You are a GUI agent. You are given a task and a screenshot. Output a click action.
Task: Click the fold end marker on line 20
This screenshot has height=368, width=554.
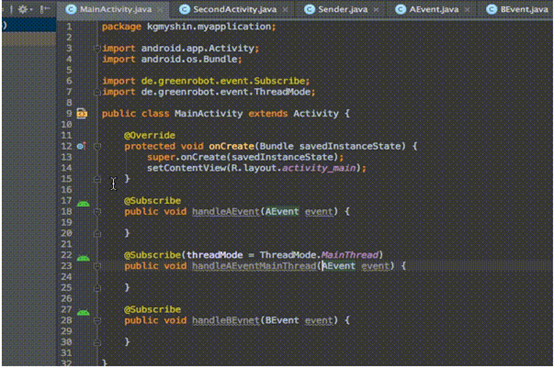(97, 233)
